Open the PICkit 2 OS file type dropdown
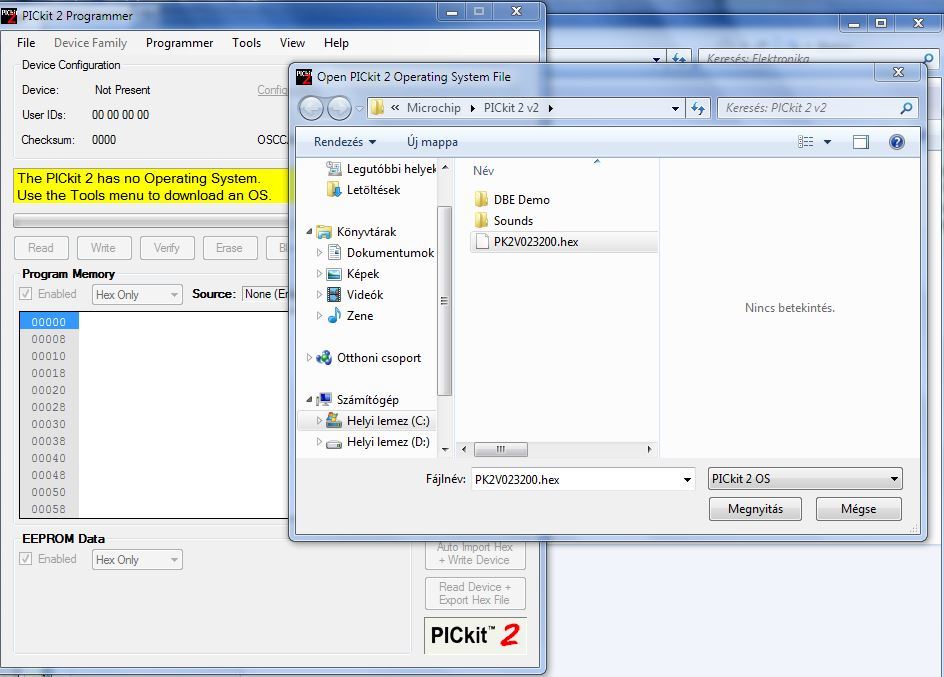 (805, 479)
